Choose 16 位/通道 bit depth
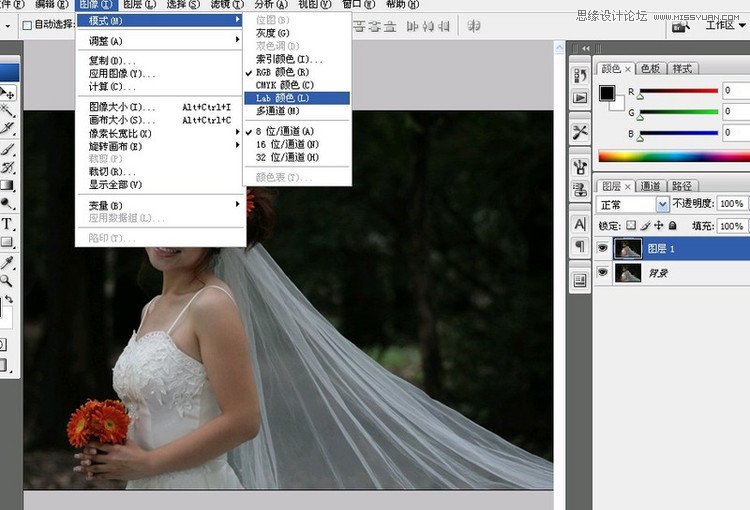 click(297, 144)
